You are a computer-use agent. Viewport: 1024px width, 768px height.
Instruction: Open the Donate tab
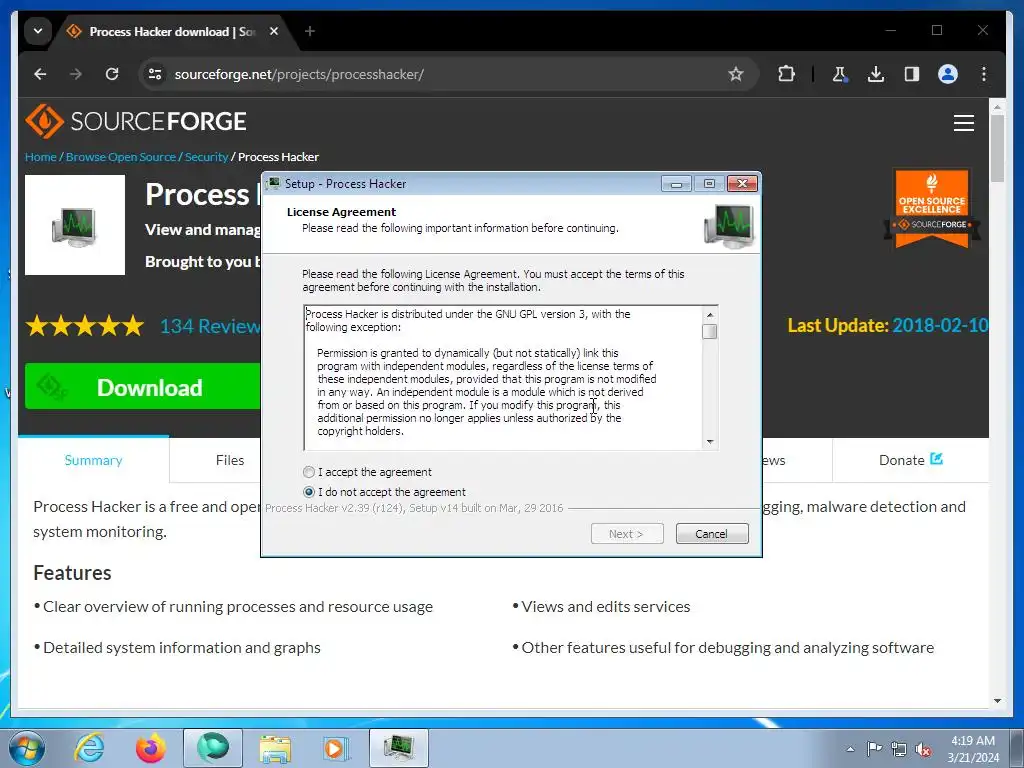click(x=910, y=460)
